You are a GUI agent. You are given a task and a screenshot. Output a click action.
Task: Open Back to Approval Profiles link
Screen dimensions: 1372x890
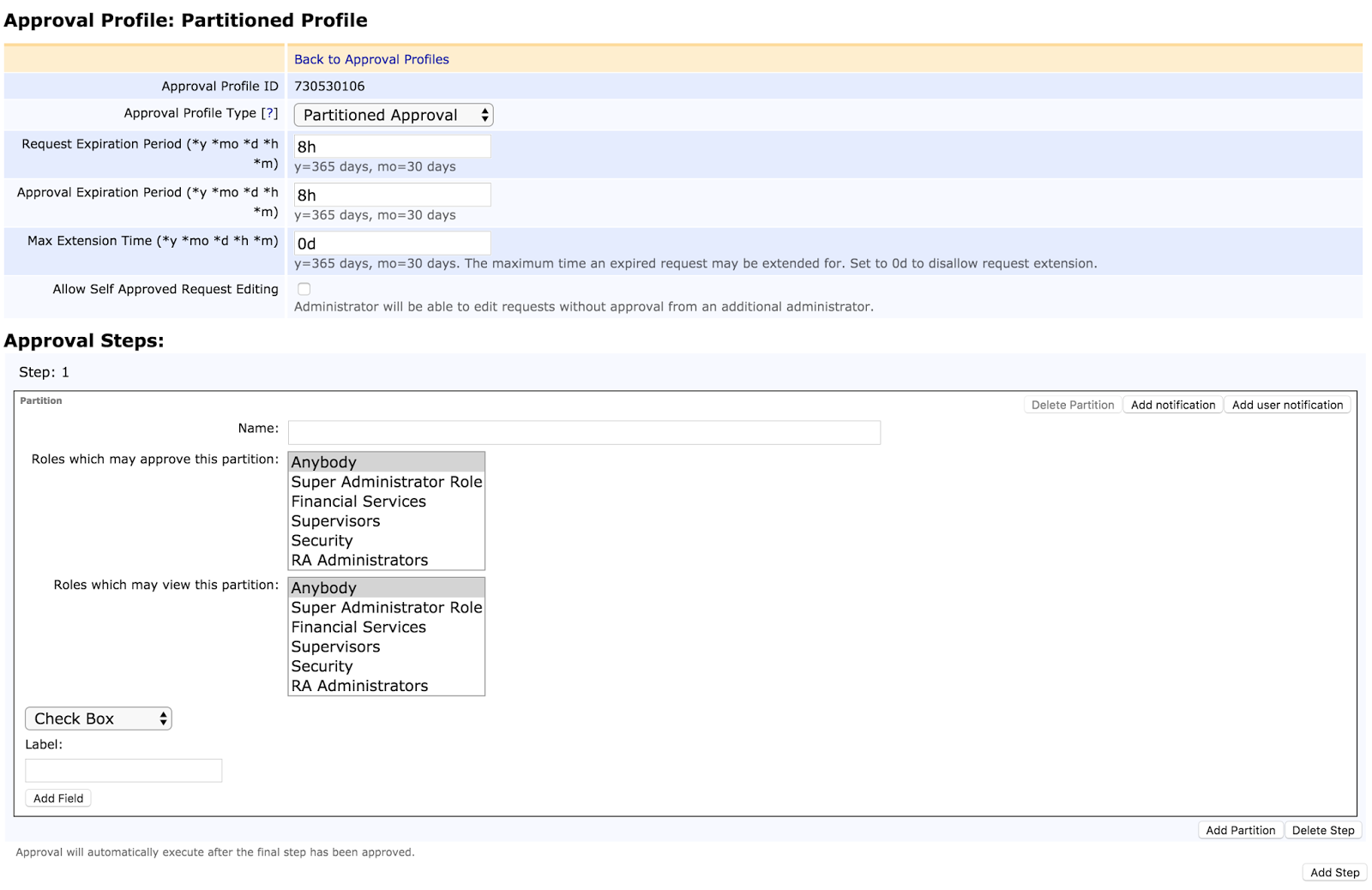point(371,59)
